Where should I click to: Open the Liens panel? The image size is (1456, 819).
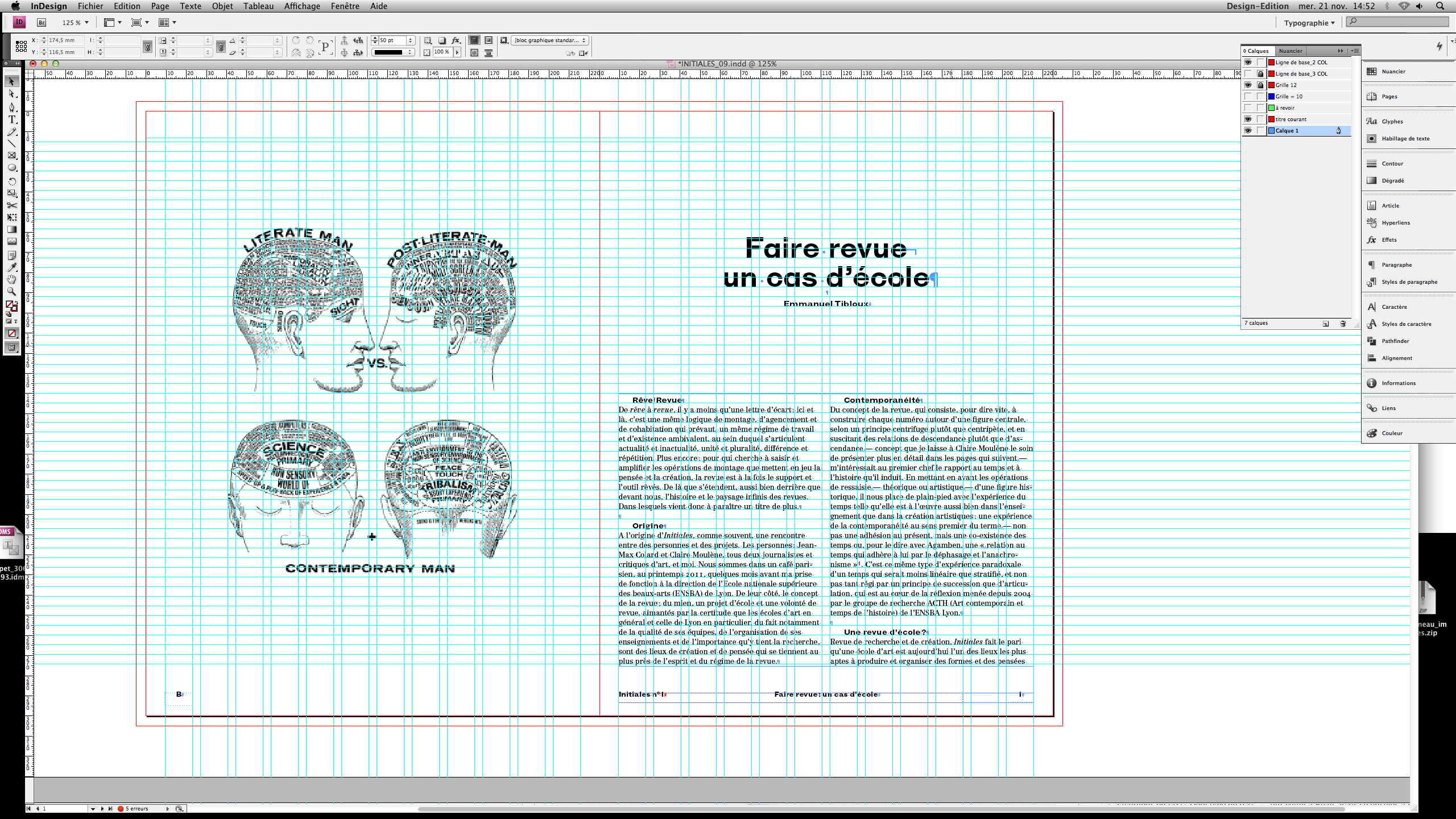tap(1388, 408)
